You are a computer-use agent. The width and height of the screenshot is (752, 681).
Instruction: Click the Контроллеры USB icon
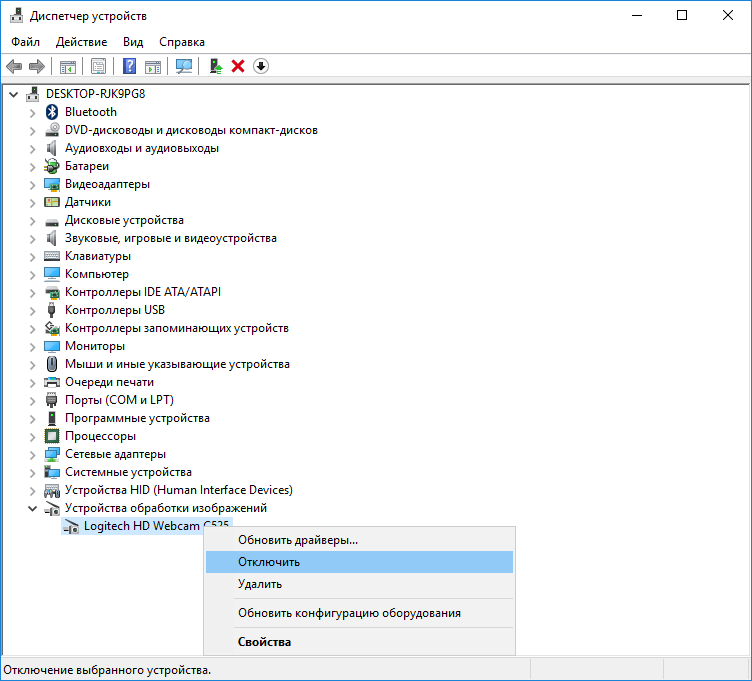coord(52,310)
